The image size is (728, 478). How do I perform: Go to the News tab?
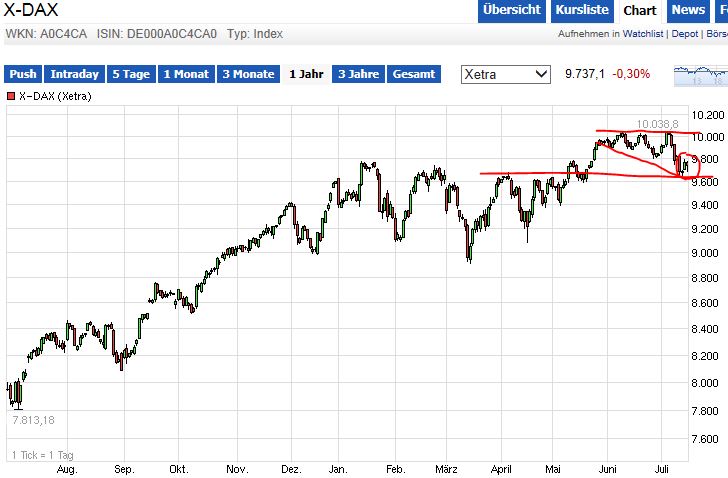pos(688,10)
